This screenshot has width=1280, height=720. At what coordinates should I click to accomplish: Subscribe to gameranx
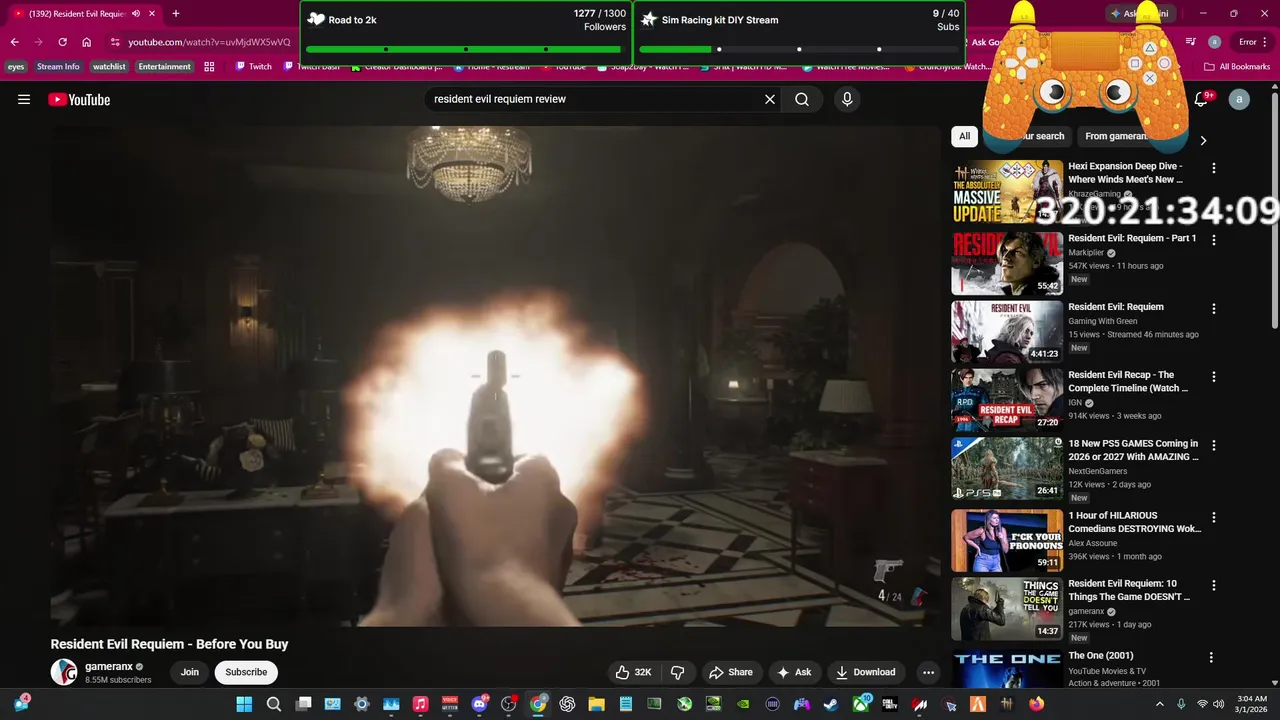(246, 672)
